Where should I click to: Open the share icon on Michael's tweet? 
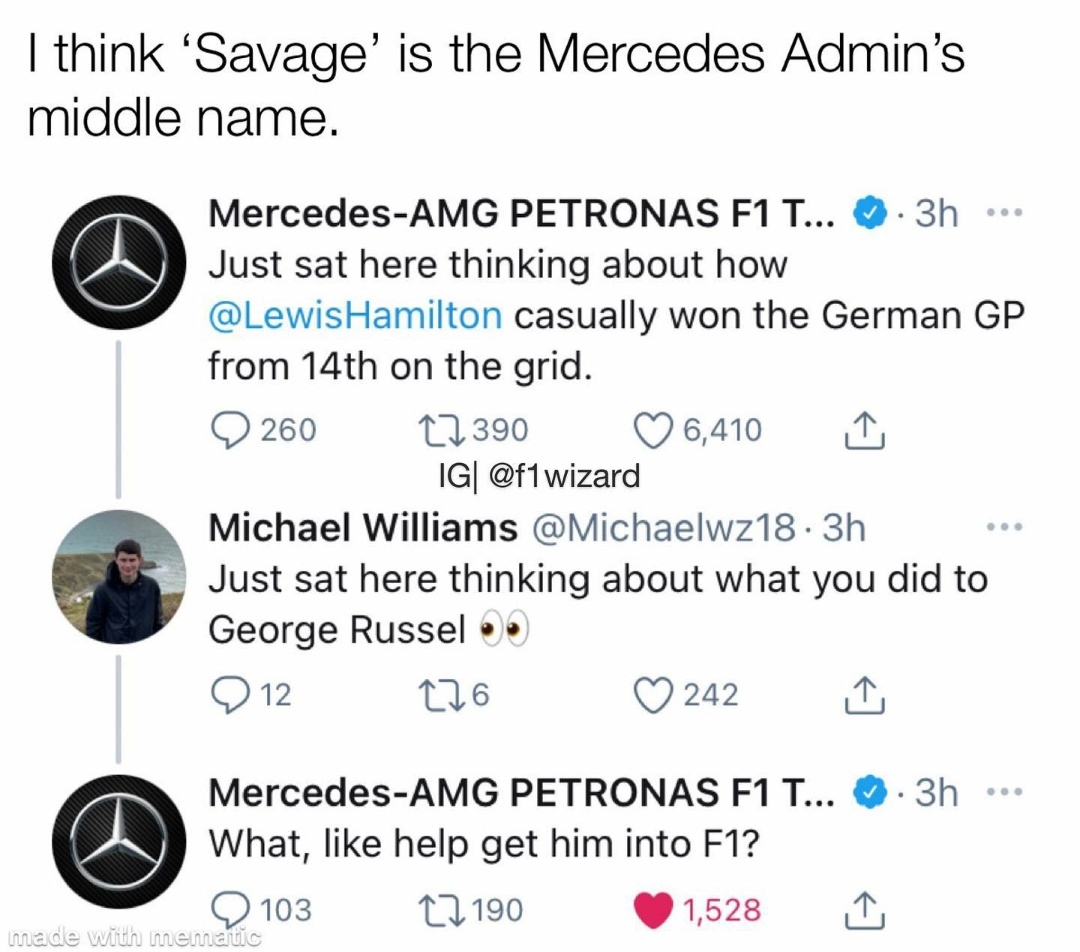click(862, 692)
